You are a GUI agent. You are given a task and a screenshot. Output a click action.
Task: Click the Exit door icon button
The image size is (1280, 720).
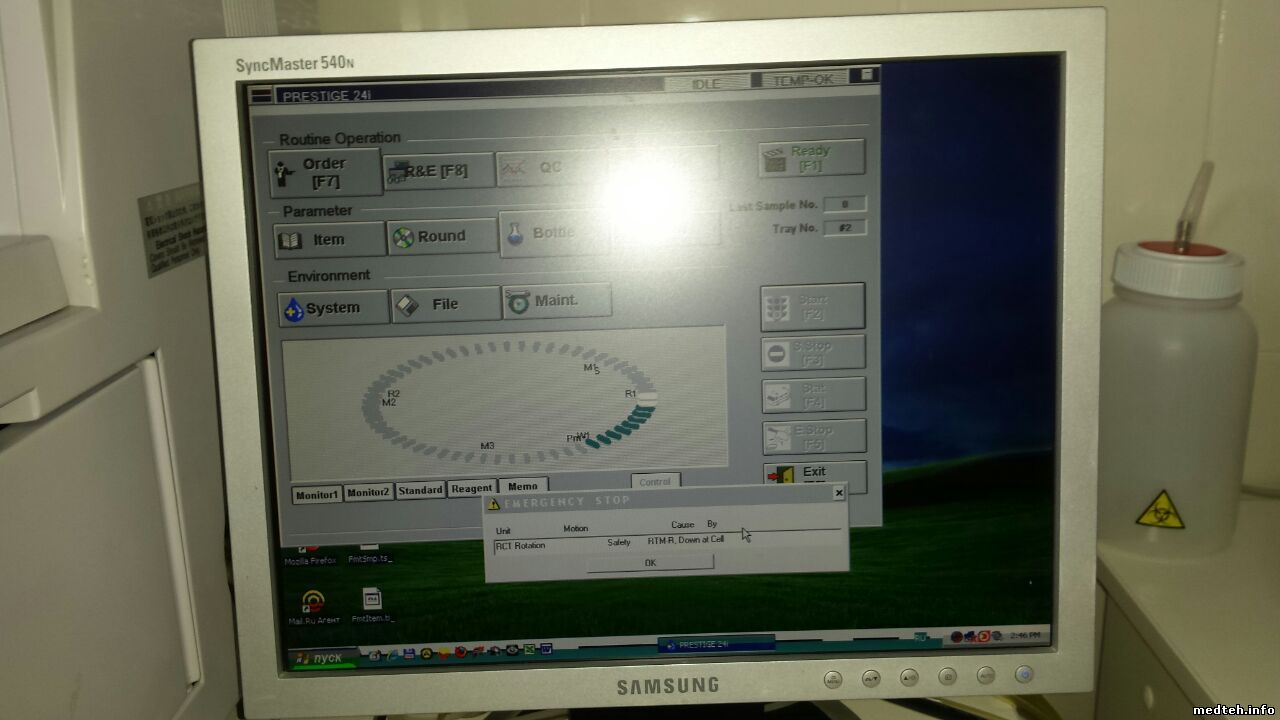click(x=813, y=474)
